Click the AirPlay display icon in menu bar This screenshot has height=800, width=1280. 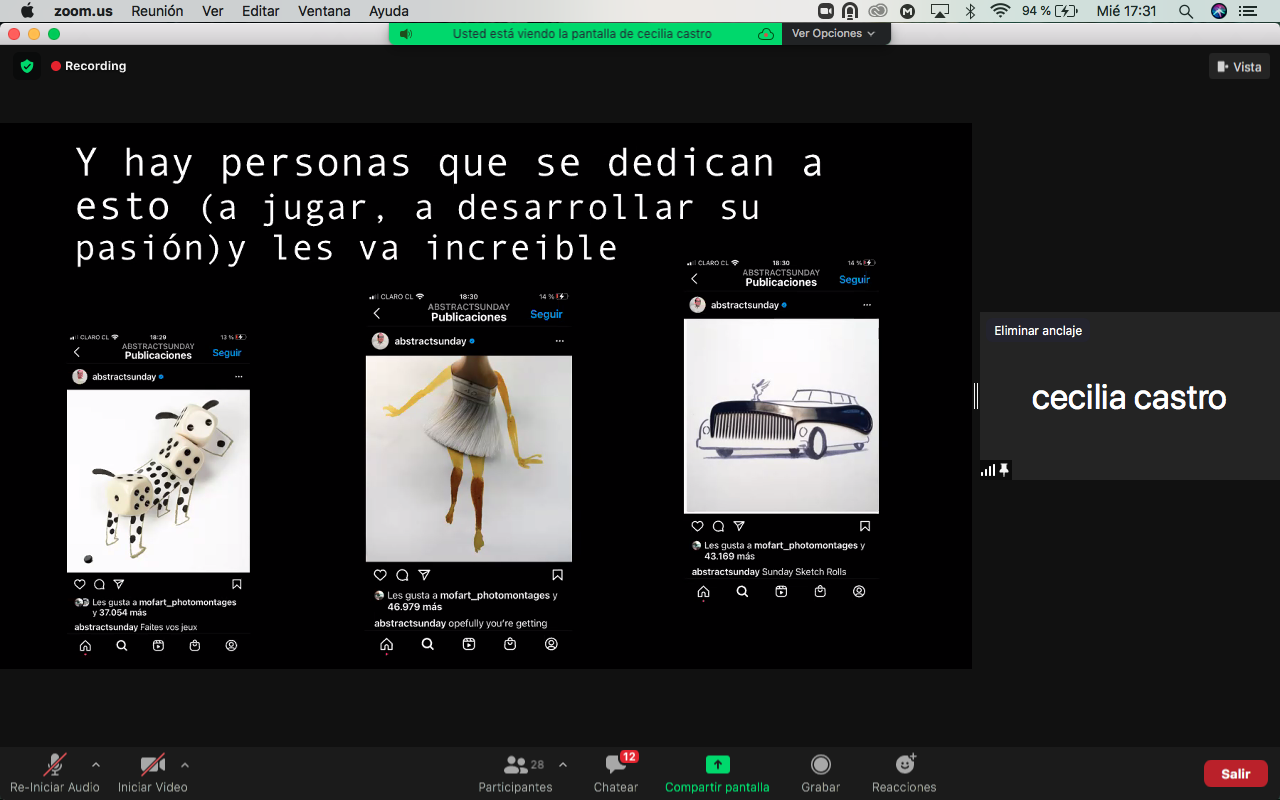pos(939,11)
